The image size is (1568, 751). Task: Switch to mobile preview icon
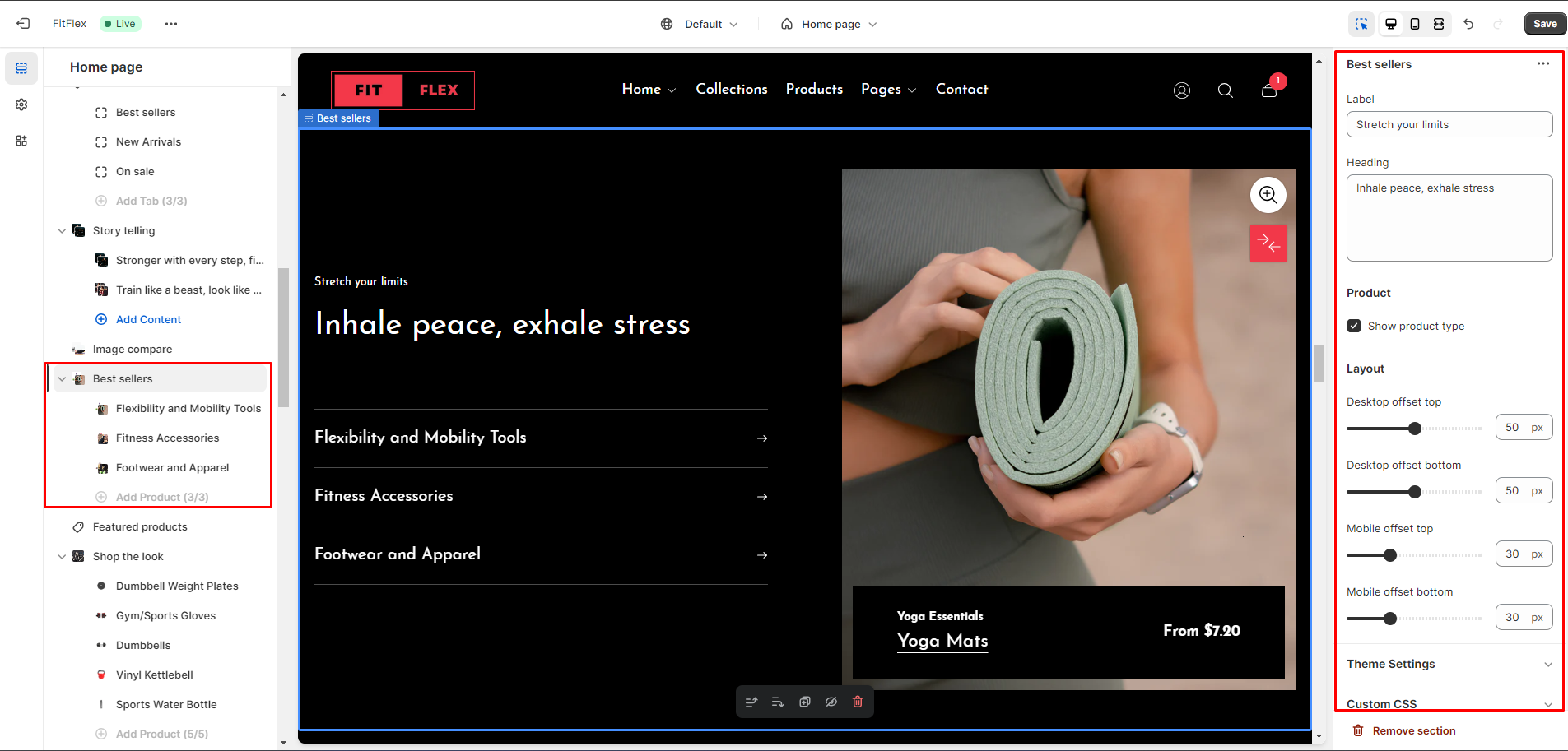click(x=1414, y=24)
